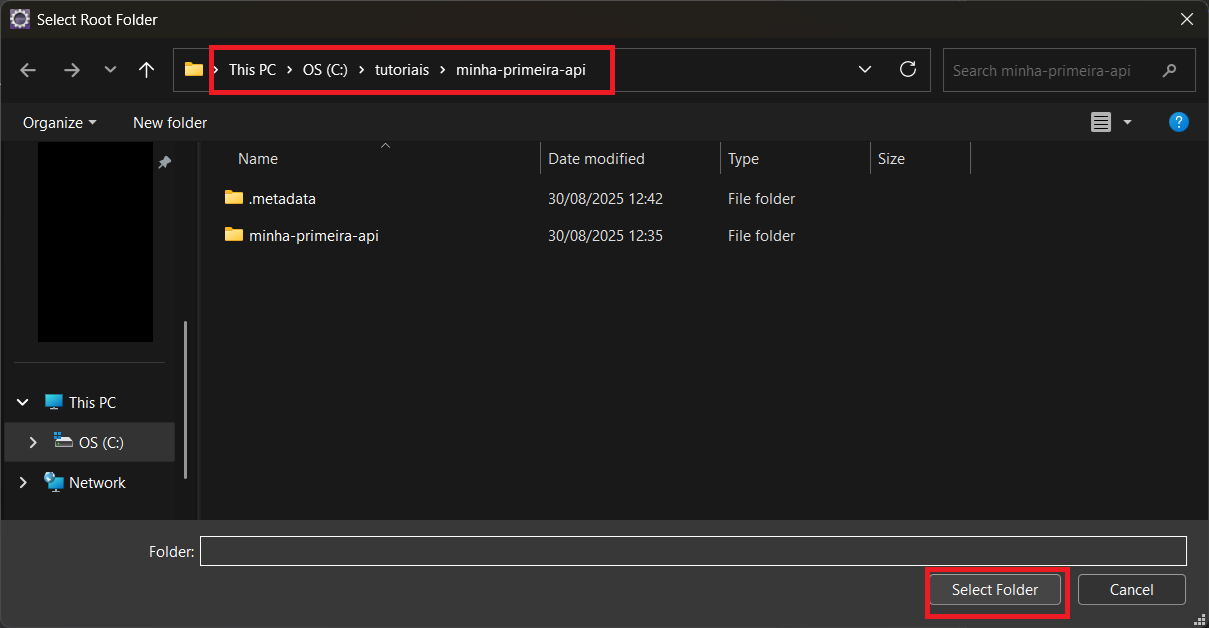Expand the Network tree item
Image resolution: width=1209 pixels, height=628 pixels.
[22, 482]
